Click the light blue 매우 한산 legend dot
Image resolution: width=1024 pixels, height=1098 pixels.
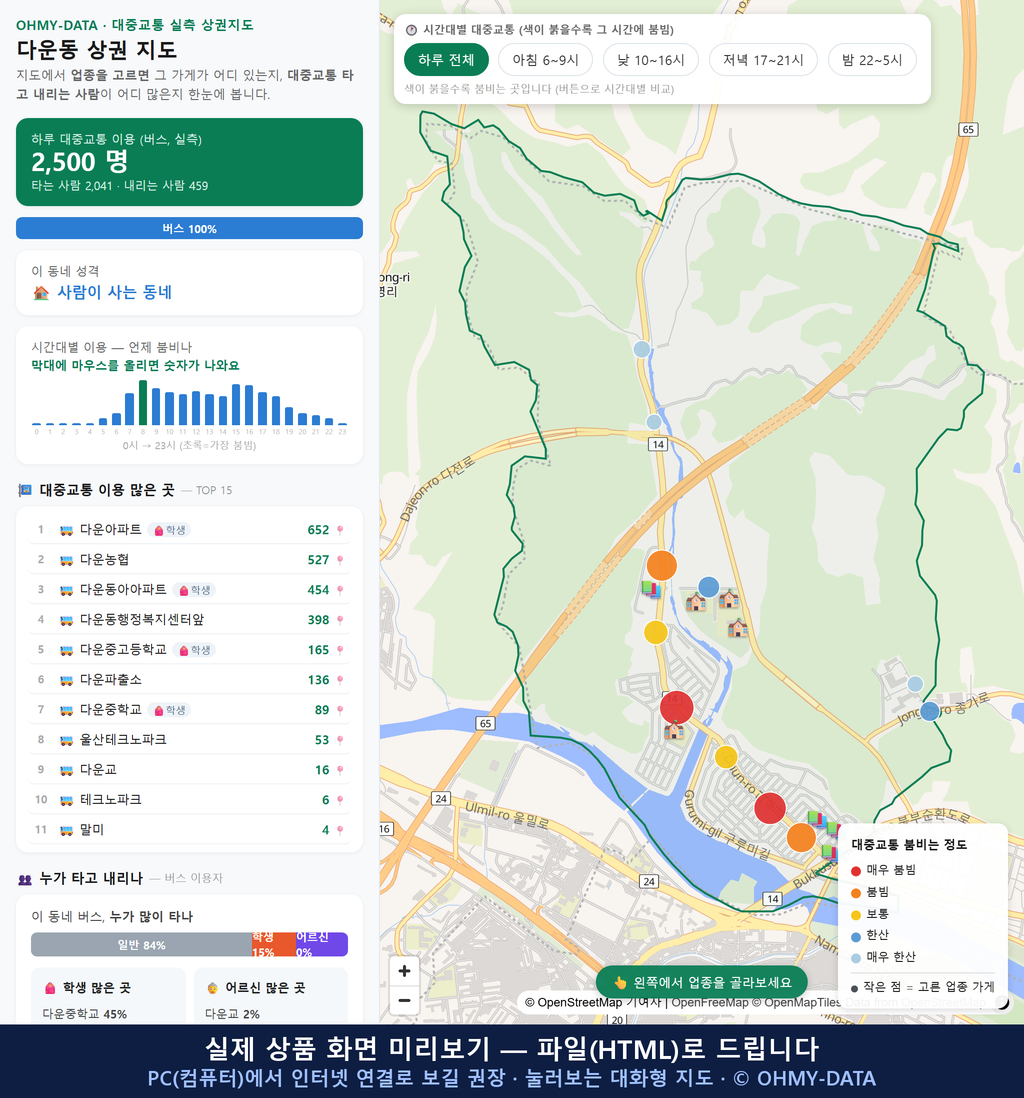(x=855, y=958)
